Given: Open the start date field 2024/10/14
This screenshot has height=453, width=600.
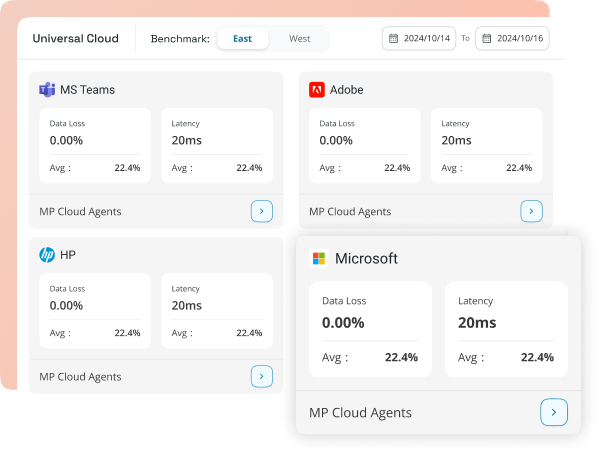Looking at the screenshot, I should point(420,39).
